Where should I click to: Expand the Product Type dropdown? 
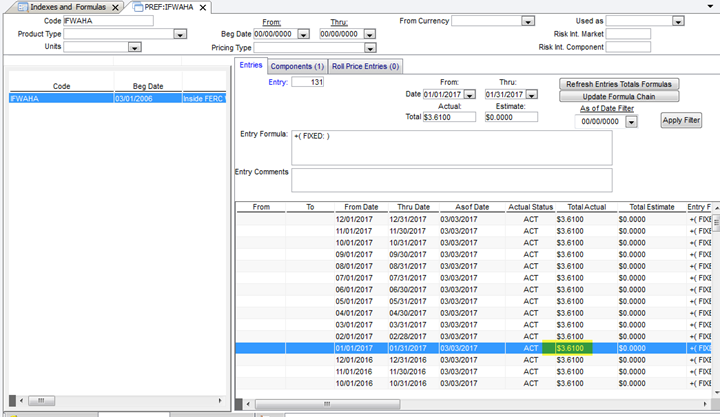coord(180,34)
